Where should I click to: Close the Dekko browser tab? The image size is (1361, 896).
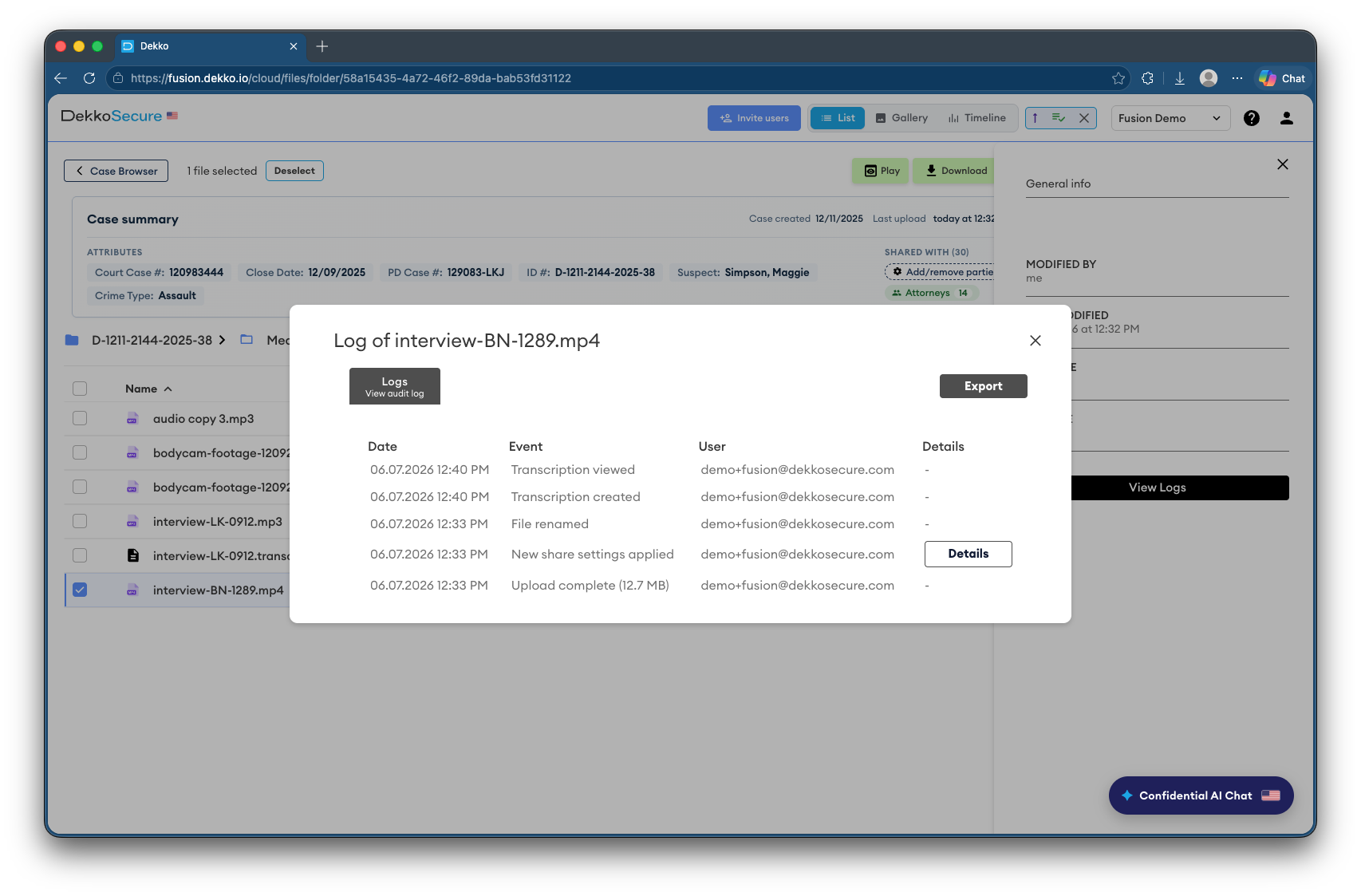[x=294, y=46]
